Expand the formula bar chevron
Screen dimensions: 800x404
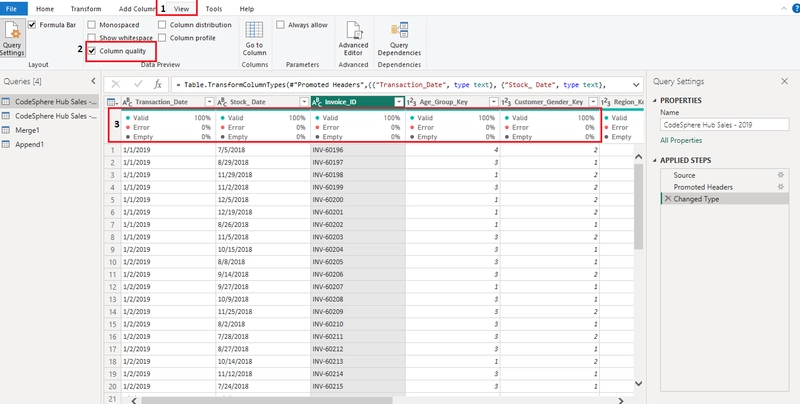(636, 85)
